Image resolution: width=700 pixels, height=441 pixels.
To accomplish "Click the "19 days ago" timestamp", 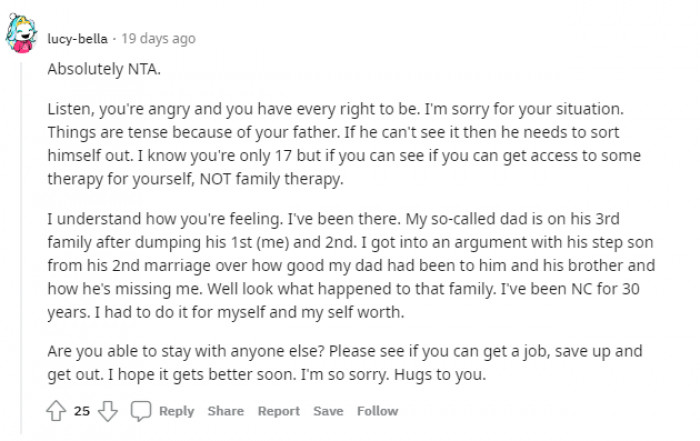I will (x=158, y=39).
